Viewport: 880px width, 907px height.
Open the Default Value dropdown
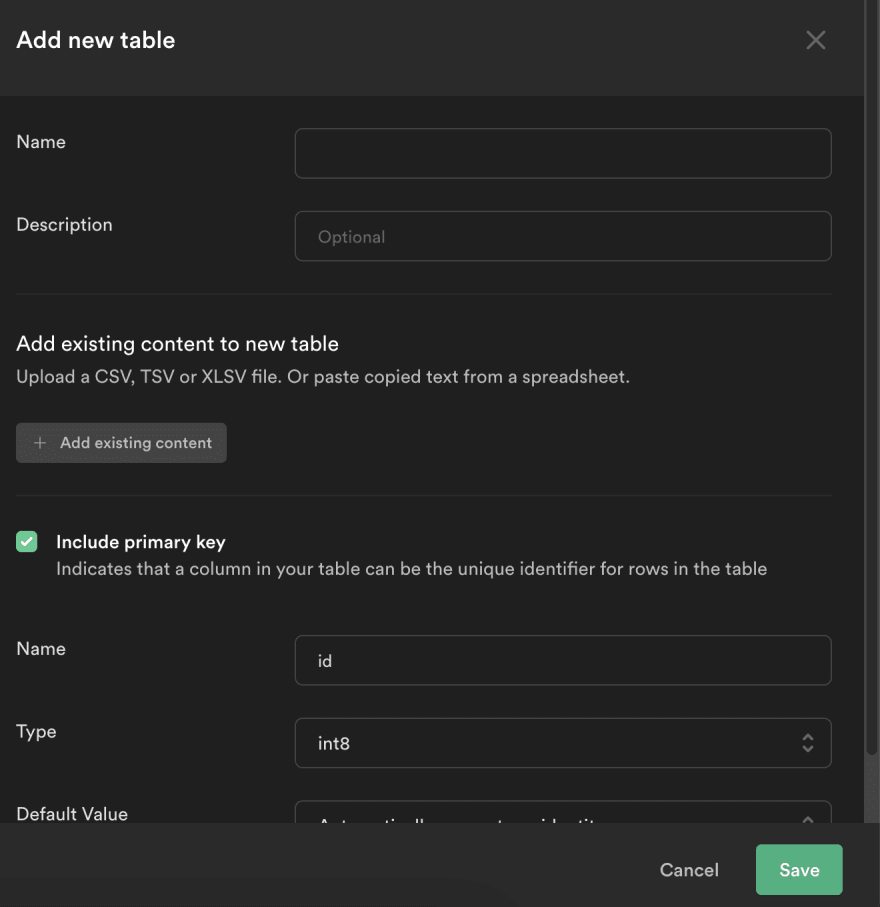click(563, 812)
